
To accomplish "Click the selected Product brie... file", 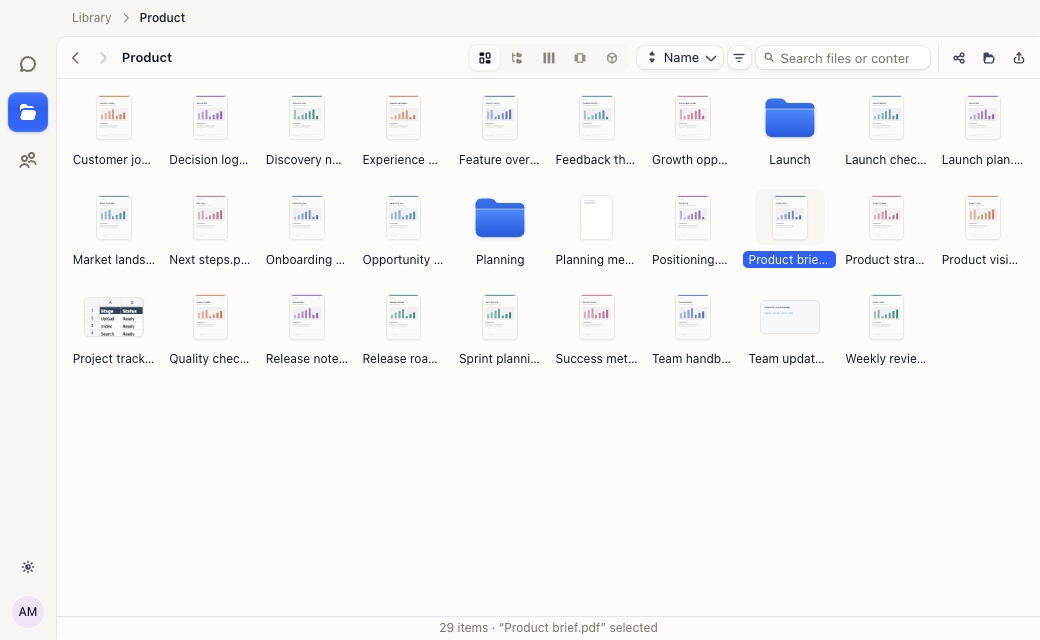I will click(x=789, y=229).
